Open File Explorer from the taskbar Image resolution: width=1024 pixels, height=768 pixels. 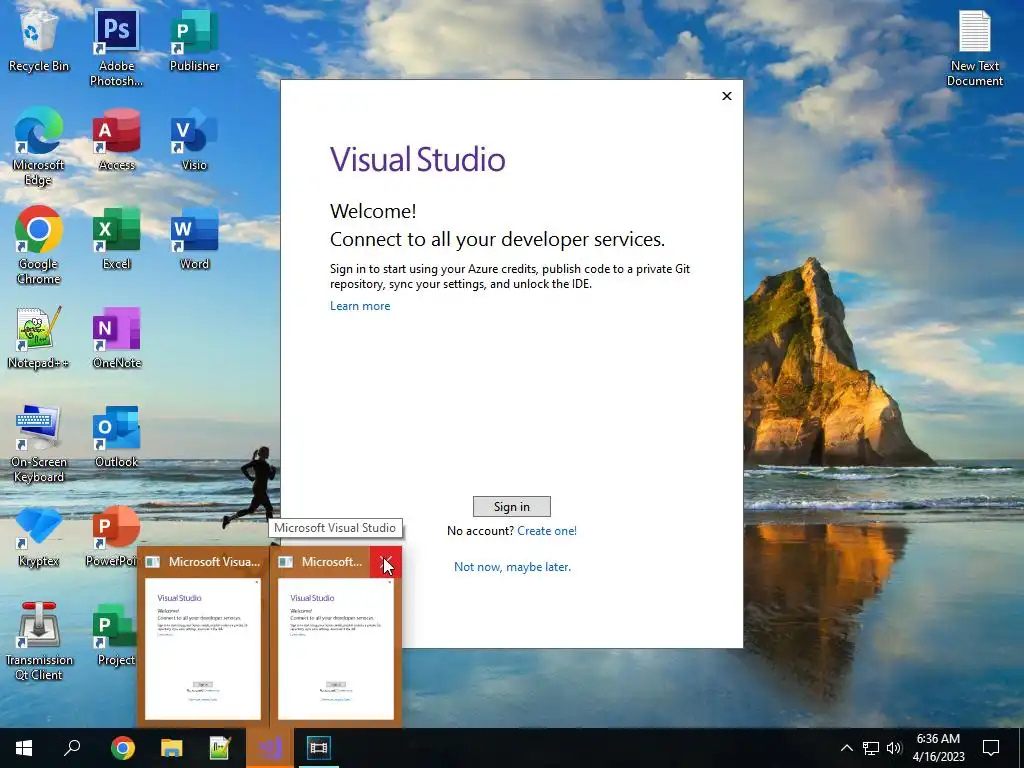pyautogui.click(x=172, y=748)
